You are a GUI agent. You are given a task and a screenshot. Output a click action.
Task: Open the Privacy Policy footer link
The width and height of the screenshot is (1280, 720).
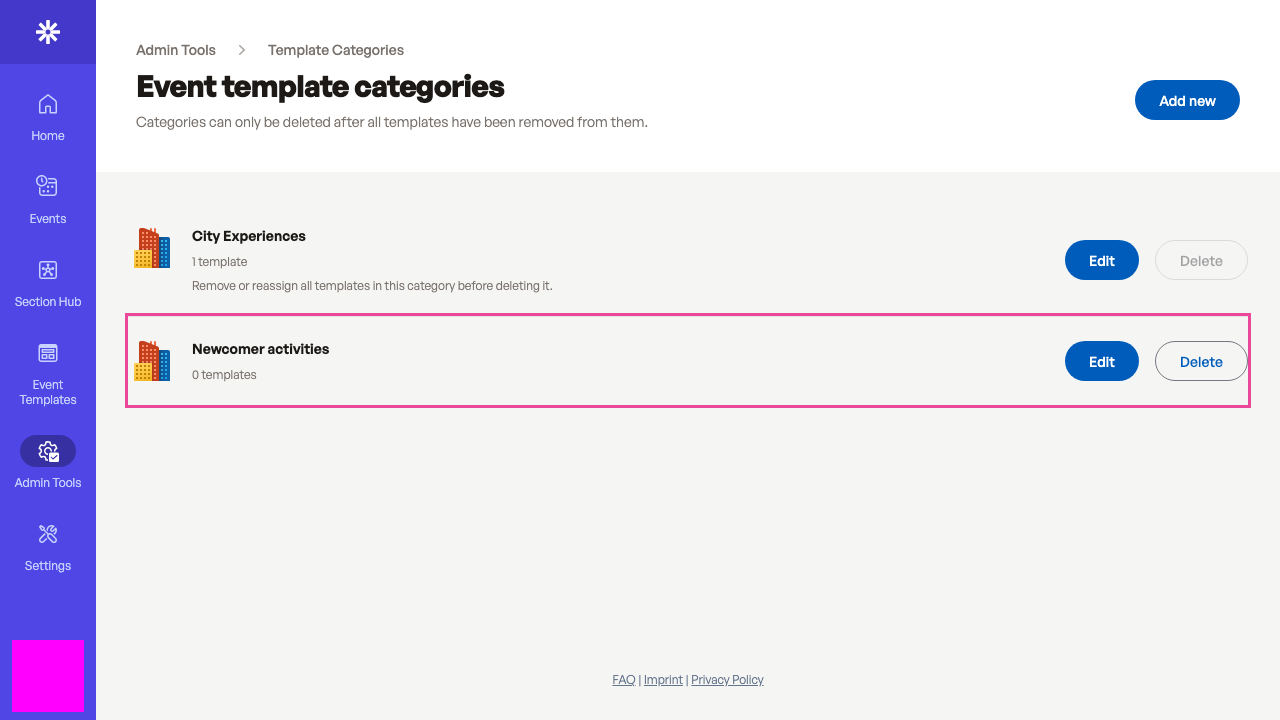[727, 680]
